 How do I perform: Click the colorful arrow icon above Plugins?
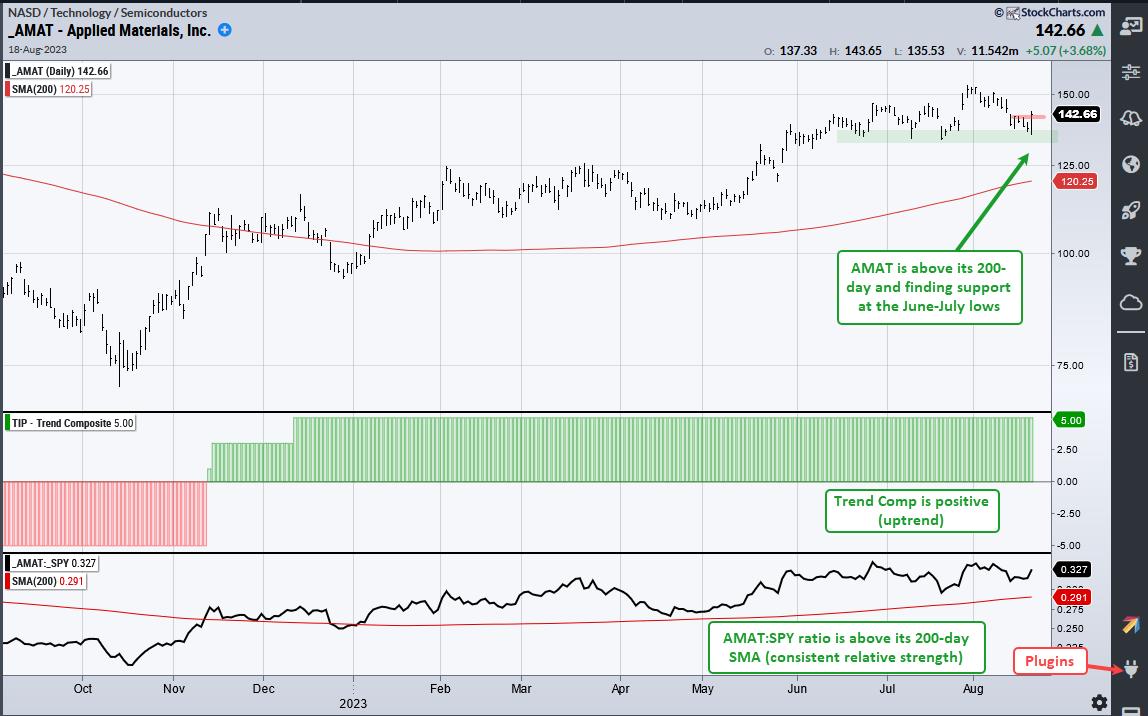tap(1131, 625)
